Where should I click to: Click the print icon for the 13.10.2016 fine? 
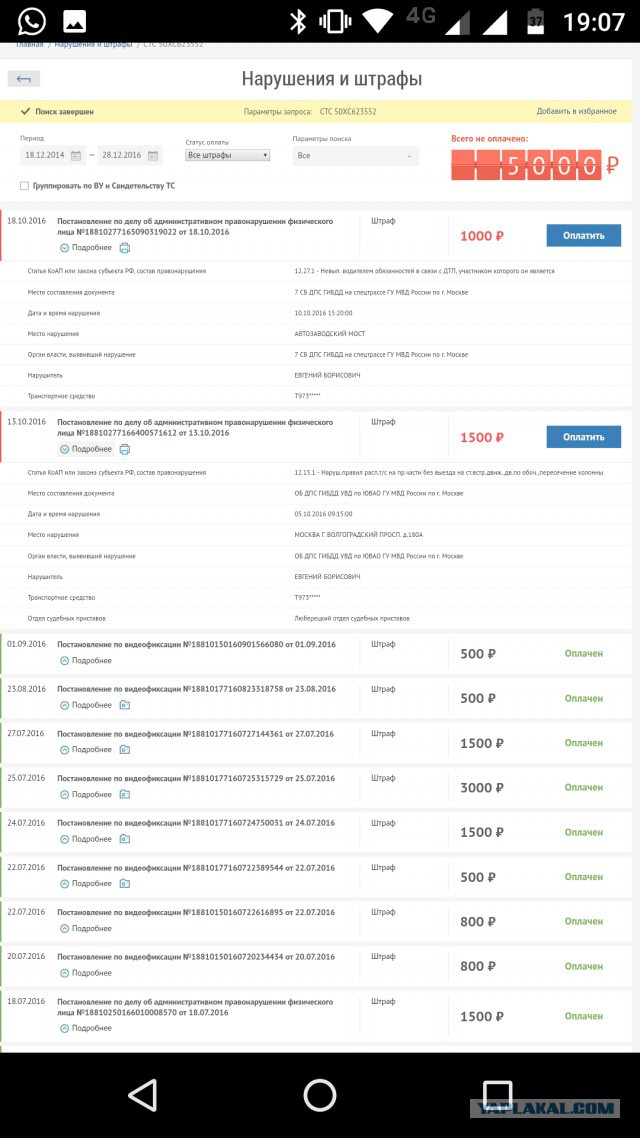tap(124, 449)
